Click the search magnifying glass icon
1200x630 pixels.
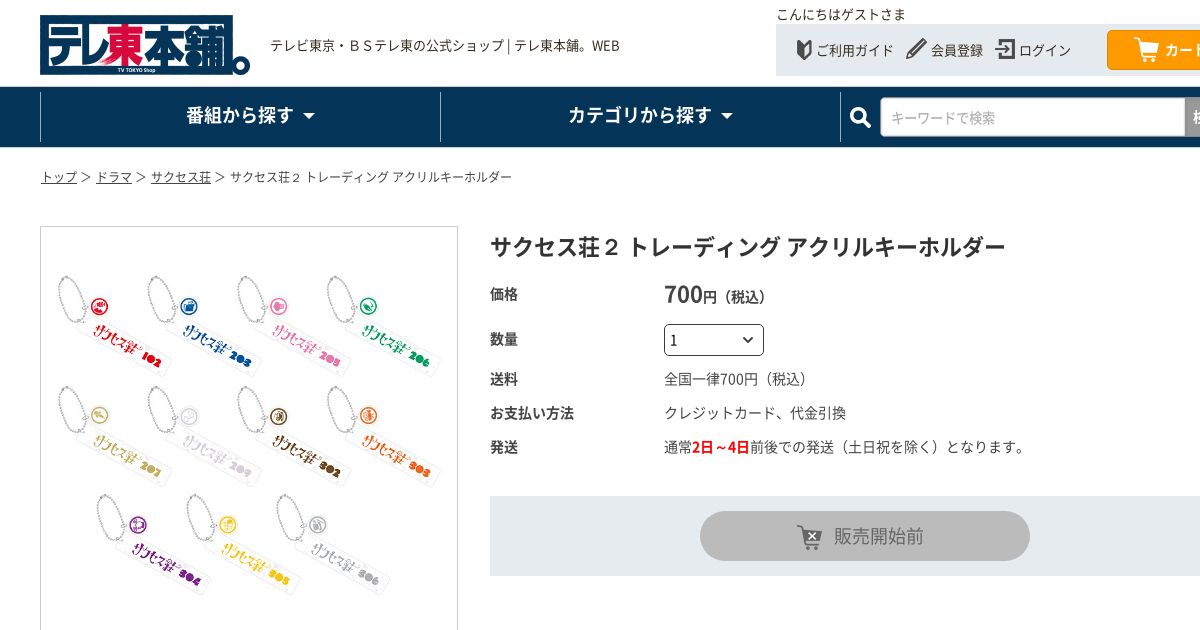[x=860, y=118]
